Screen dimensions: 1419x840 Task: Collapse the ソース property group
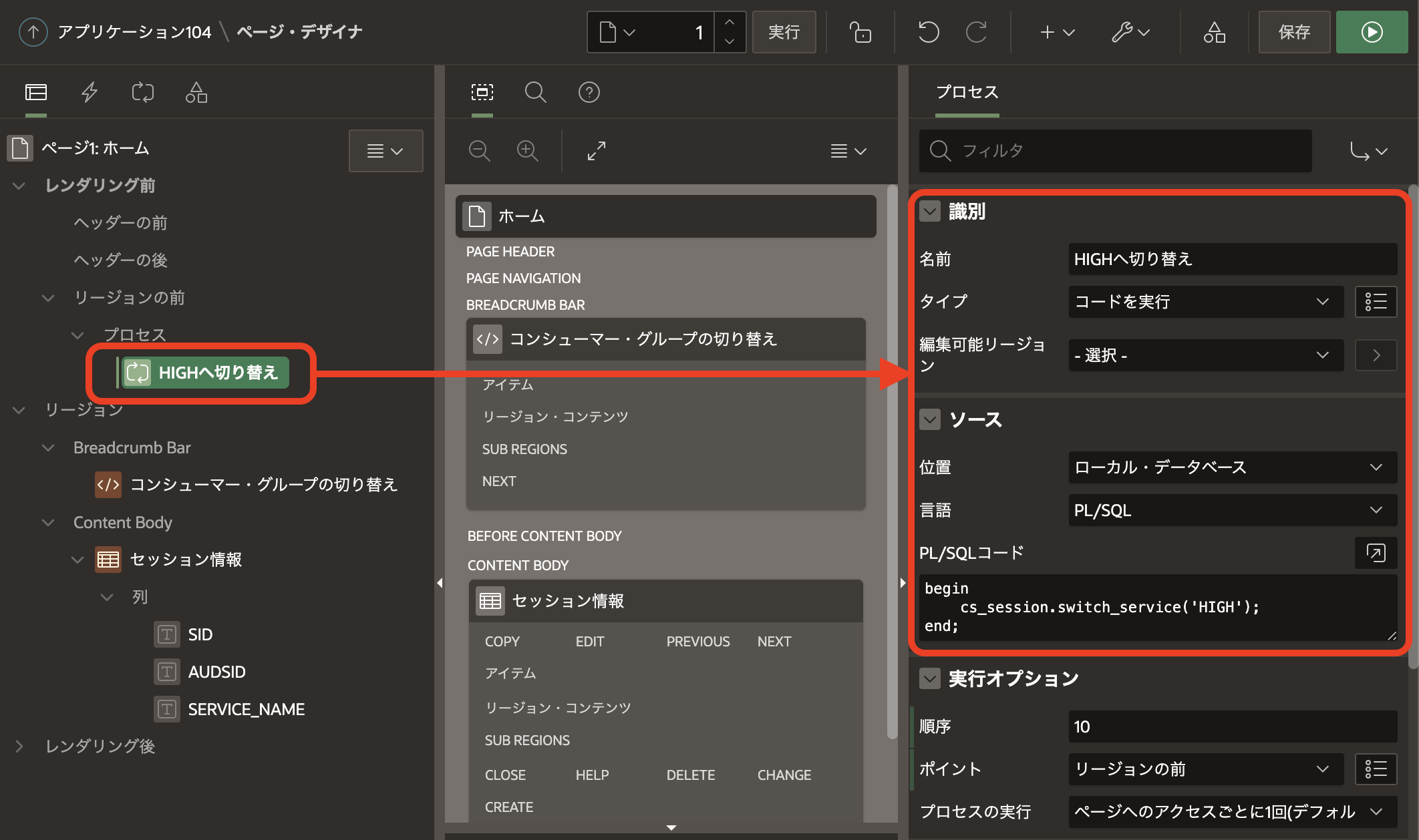click(930, 419)
